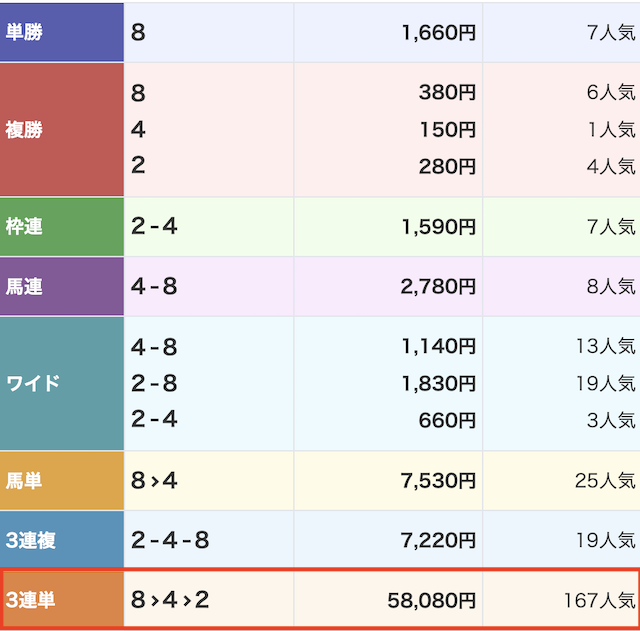The image size is (640, 631).
Task: Select the 馬単 yellow label
Action: pyautogui.click(x=62, y=480)
